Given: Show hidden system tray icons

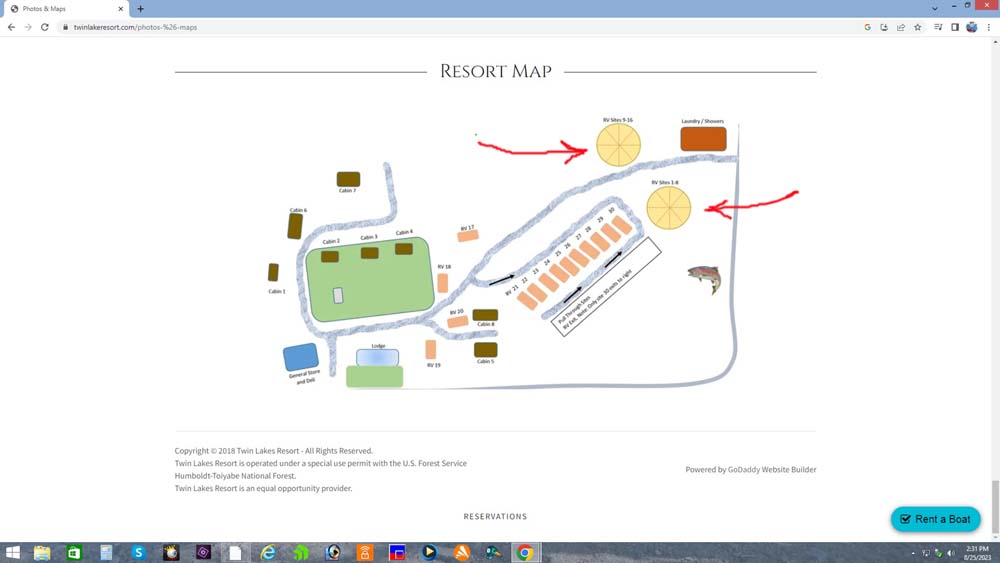Looking at the screenshot, I should point(913,552).
